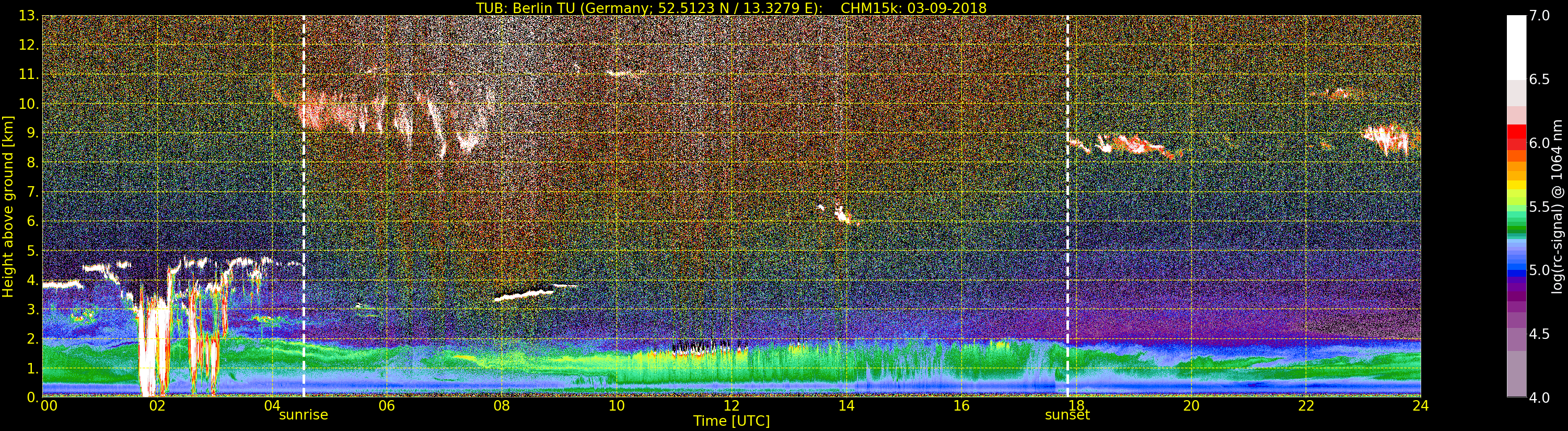Click the 'Height above ground [km]' axis label
This screenshot has height=431, width=1568.
(x=8, y=206)
